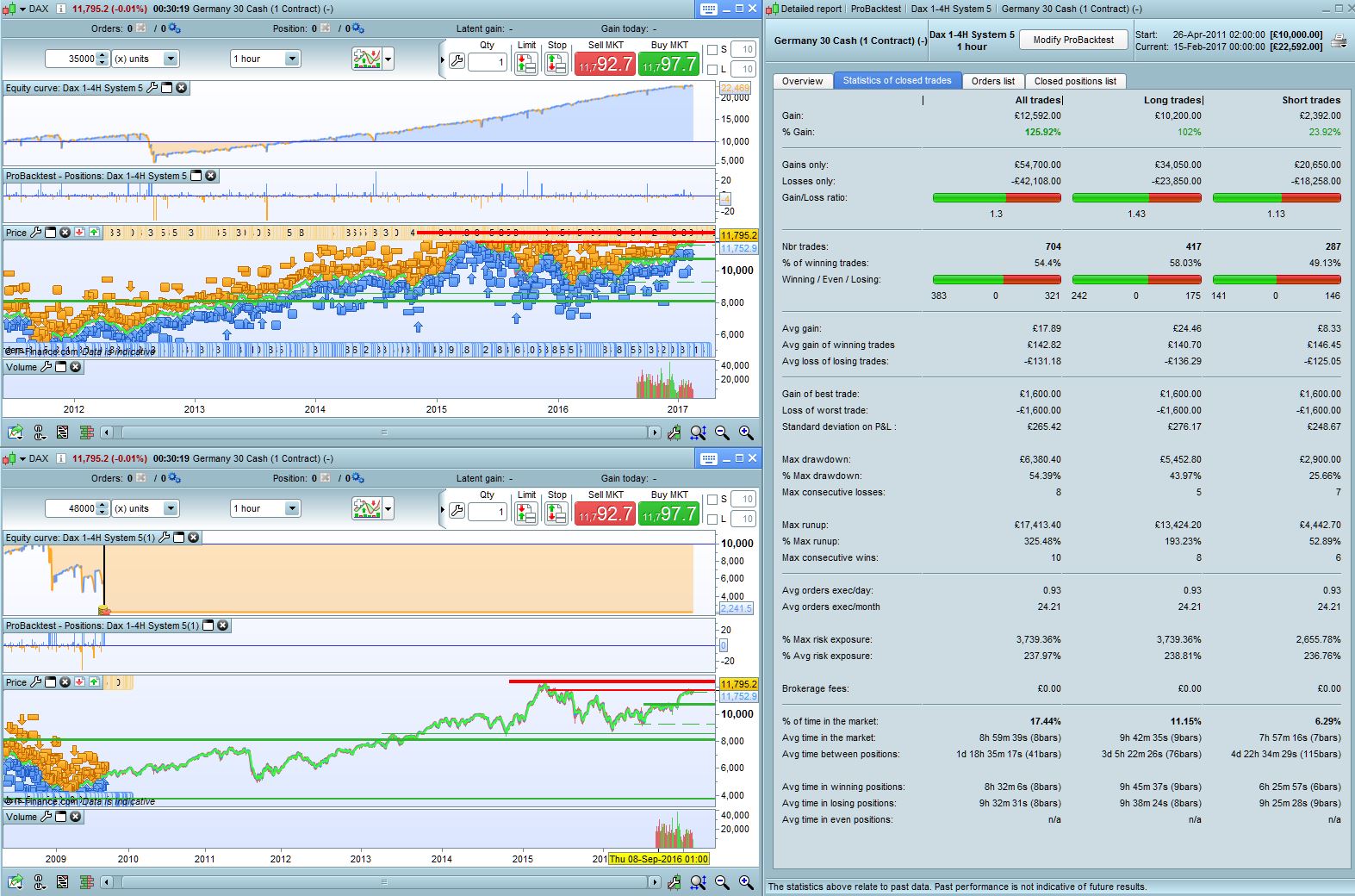The image size is (1355, 896).
Task: Open print icon in Detailed report window
Action: click(1339, 40)
